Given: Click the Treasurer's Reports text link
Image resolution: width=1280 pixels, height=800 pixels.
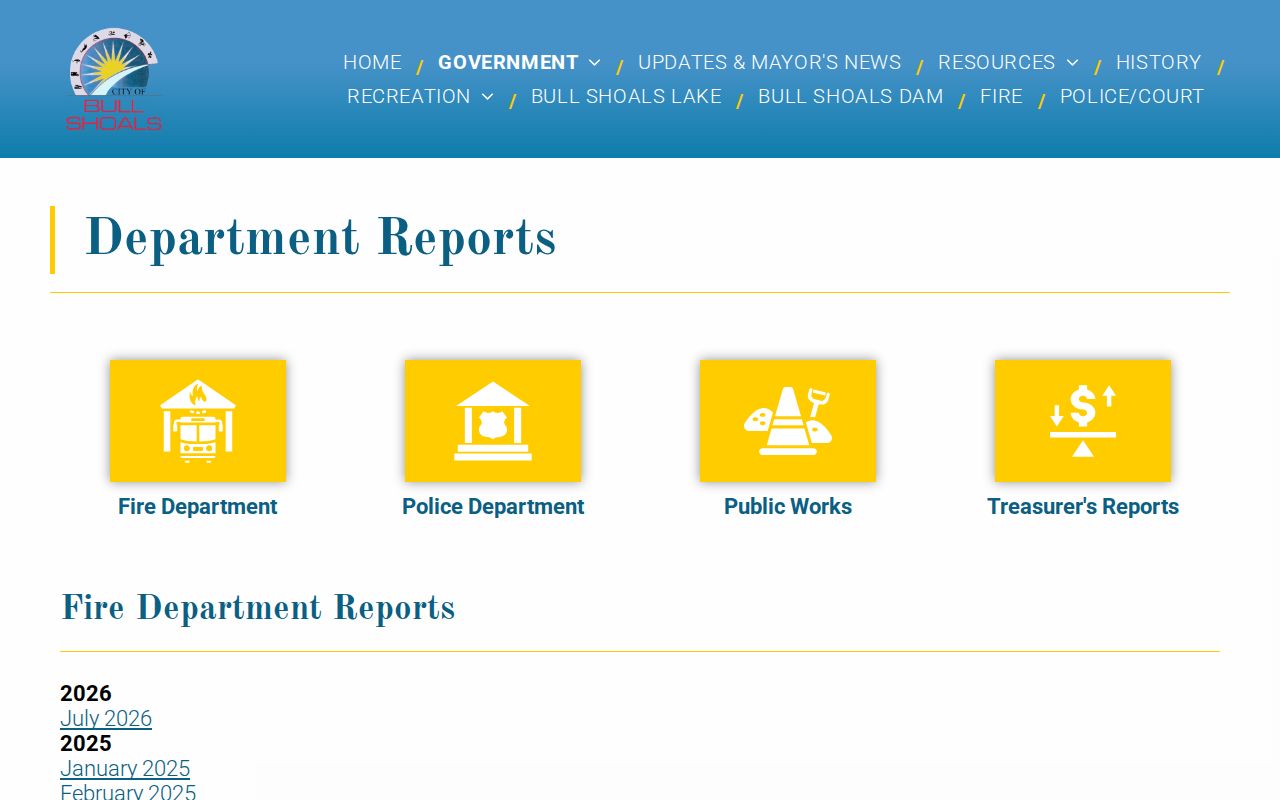Looking at the screenshot, I should tap(1083, 506).
